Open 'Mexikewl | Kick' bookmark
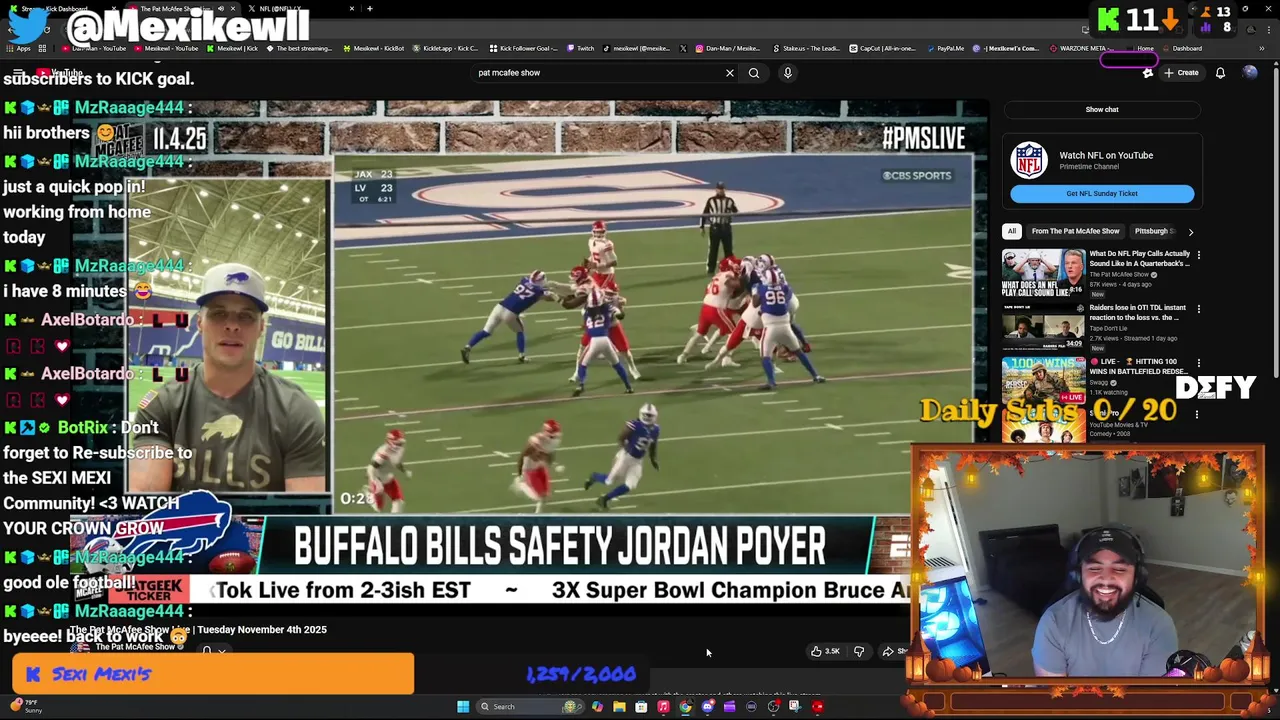The height and width of the screenshot is (720, 1280). pos(231,48)
